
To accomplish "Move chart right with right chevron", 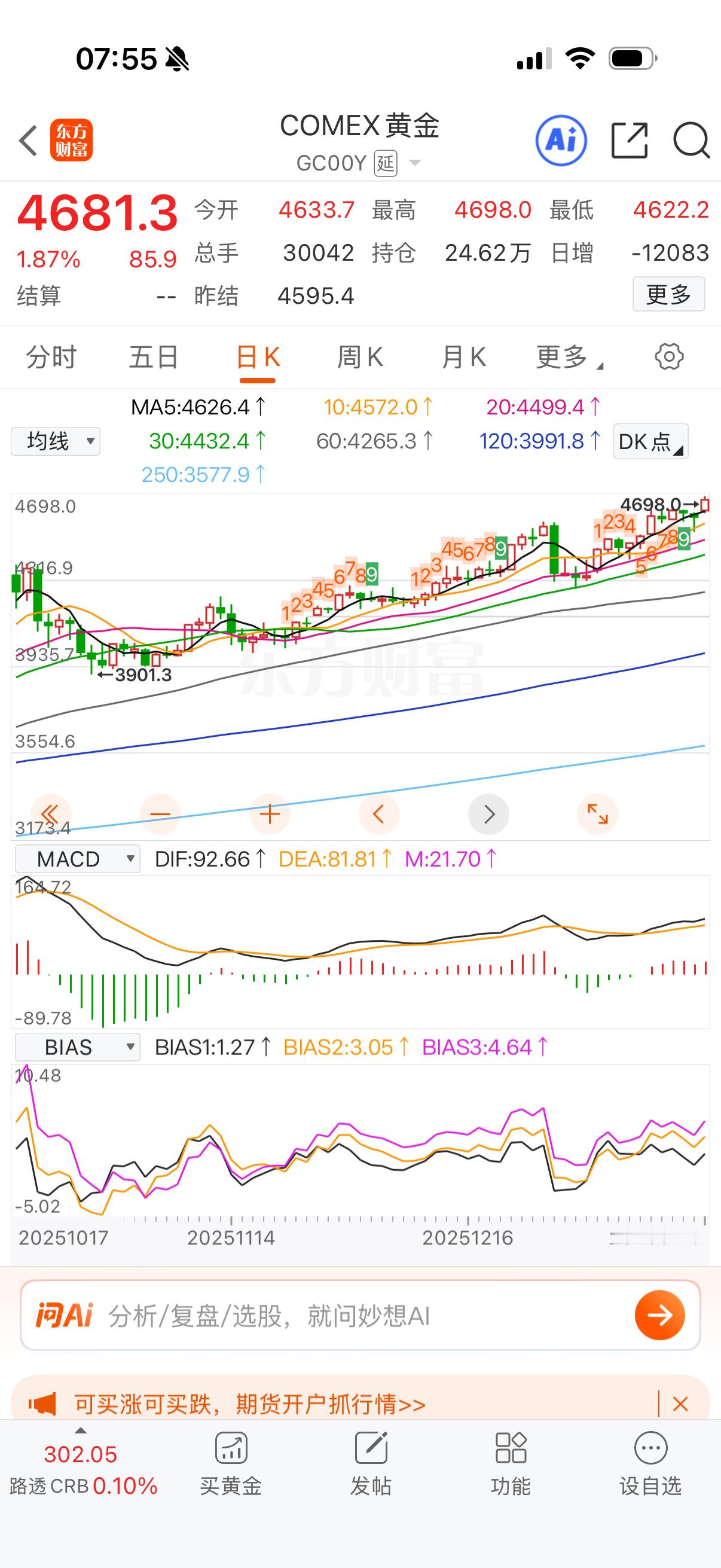I will tap(488, 814).
